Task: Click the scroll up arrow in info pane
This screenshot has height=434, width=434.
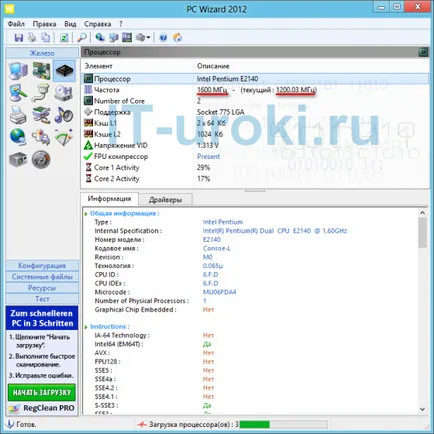Action: tap(422, 213)
